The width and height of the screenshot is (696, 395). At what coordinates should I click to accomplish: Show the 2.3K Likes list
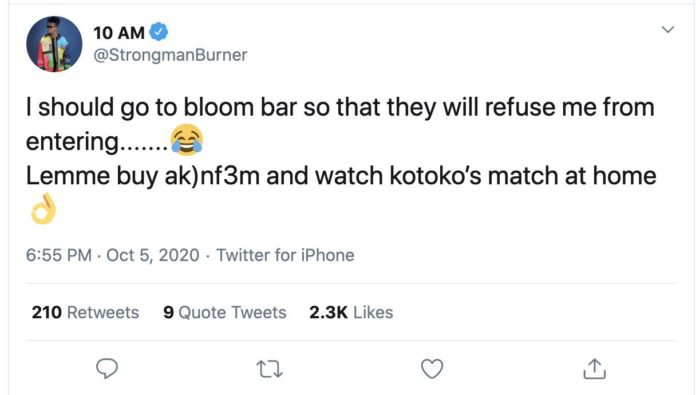click(x=351, y=312)
